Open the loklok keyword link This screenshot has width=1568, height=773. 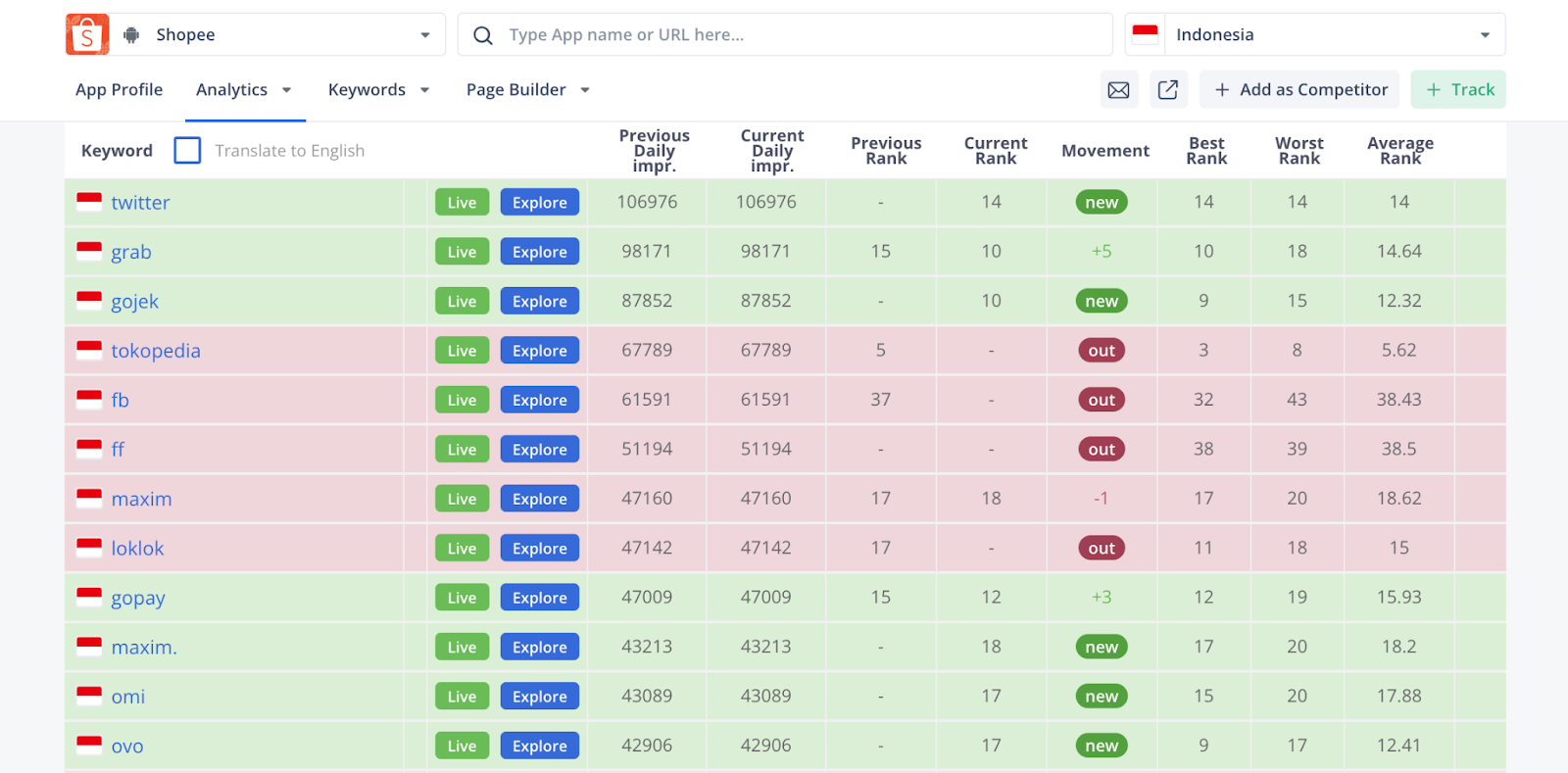137,549
